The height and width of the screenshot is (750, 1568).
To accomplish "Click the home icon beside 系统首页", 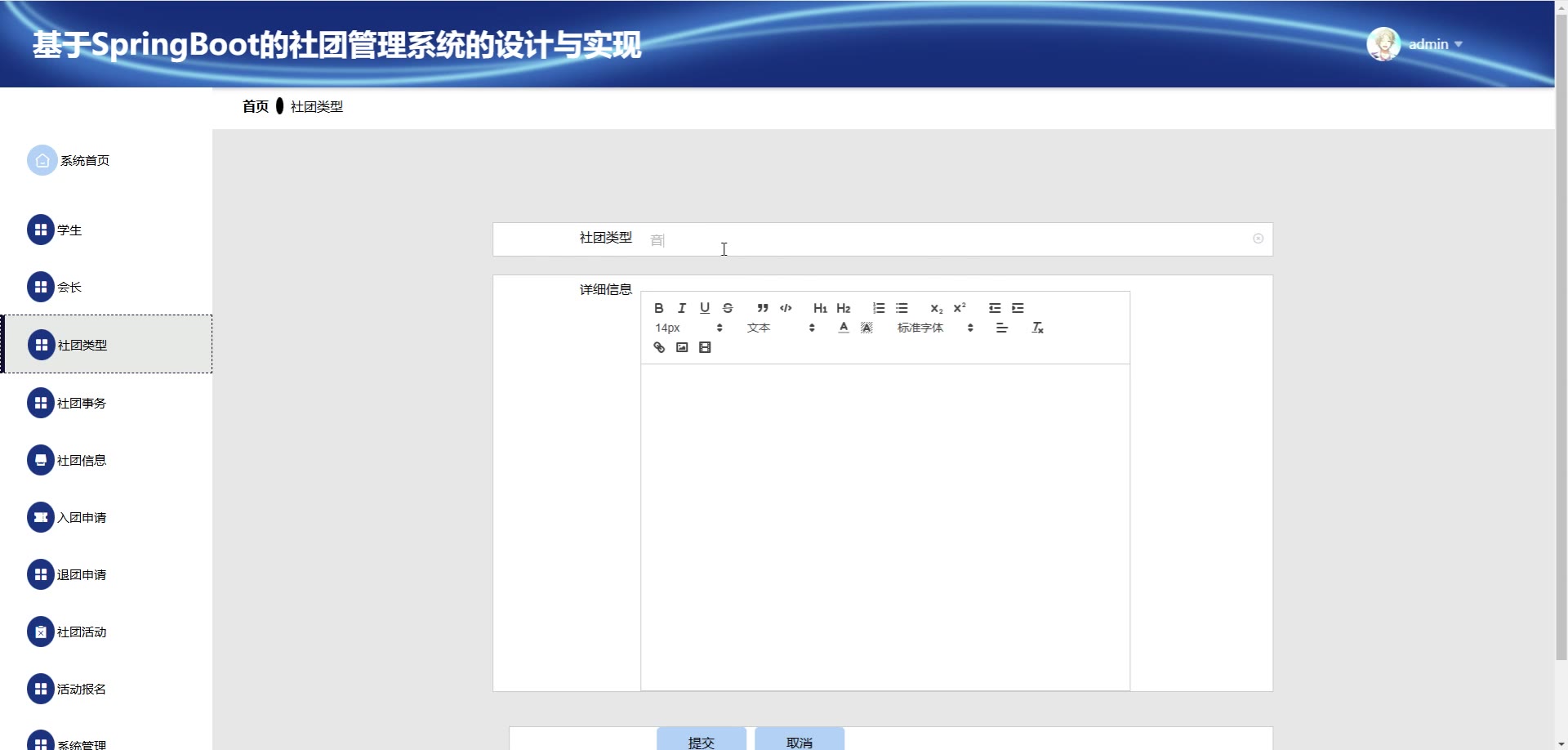I will pos(42,160).
